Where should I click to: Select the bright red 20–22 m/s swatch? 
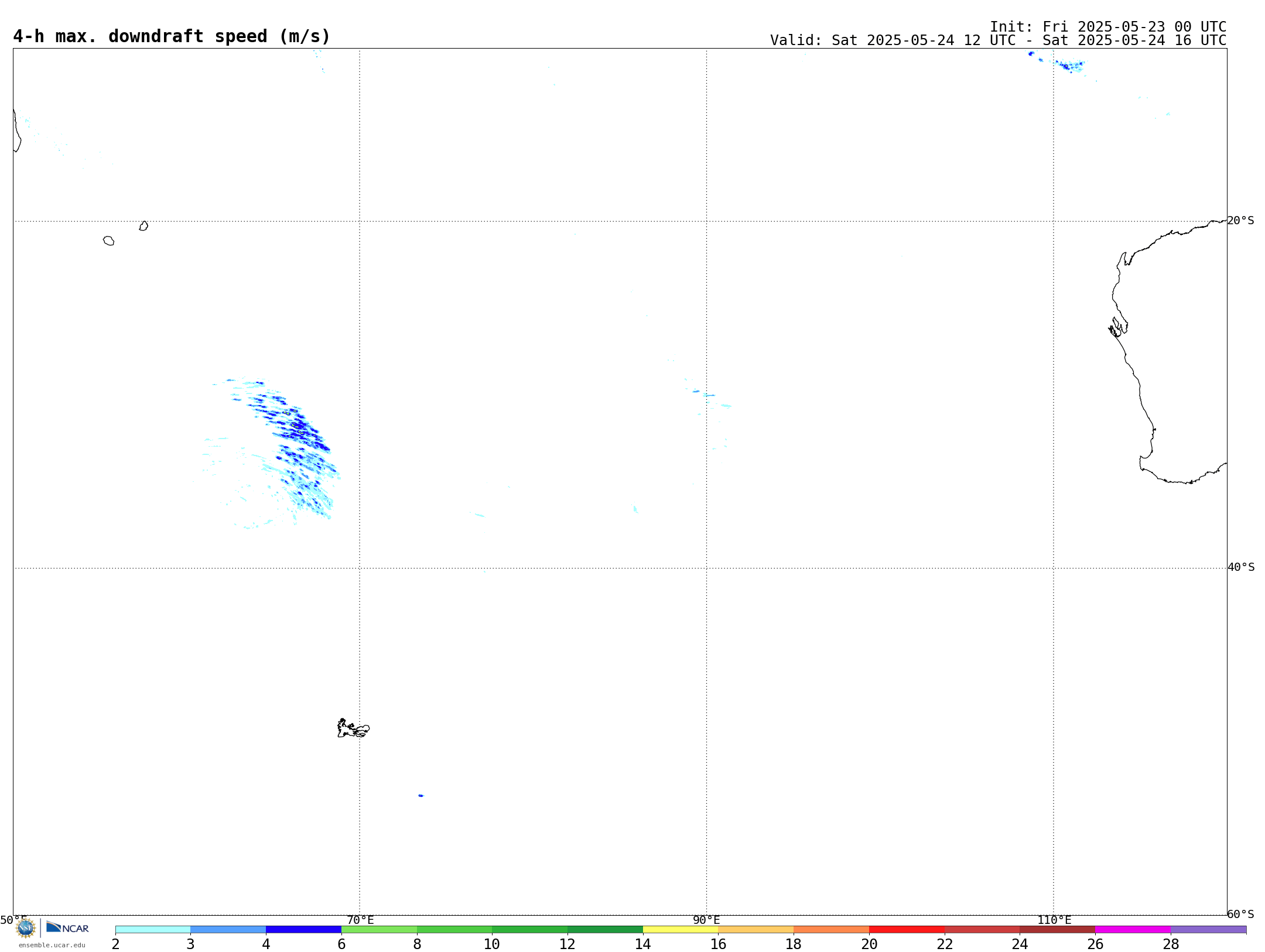907,929
